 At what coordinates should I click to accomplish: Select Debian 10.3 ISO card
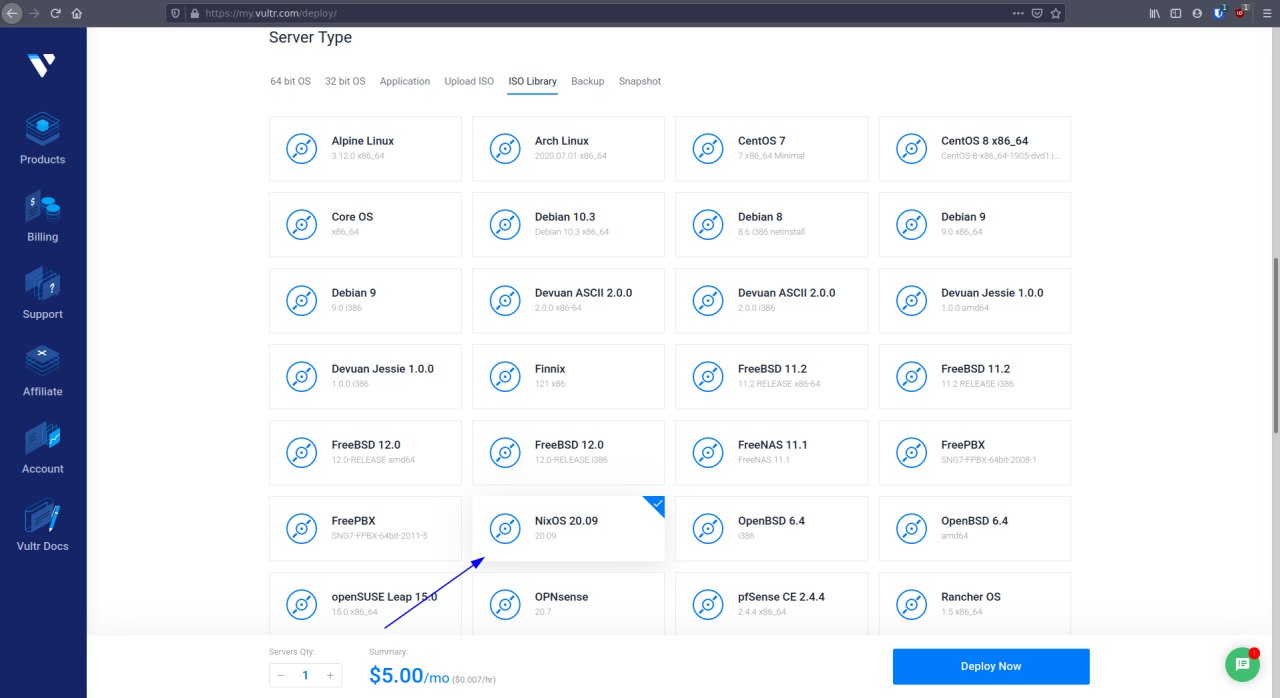tap(568, 224)
